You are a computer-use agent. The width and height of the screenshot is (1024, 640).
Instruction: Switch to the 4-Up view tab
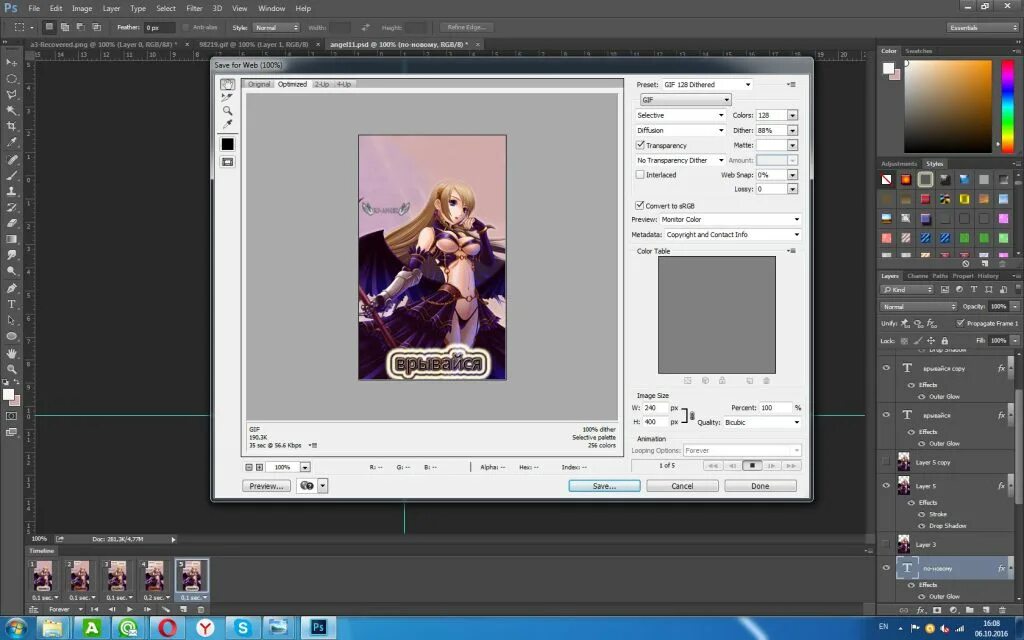pyautogui.click(x=344, y=84)
